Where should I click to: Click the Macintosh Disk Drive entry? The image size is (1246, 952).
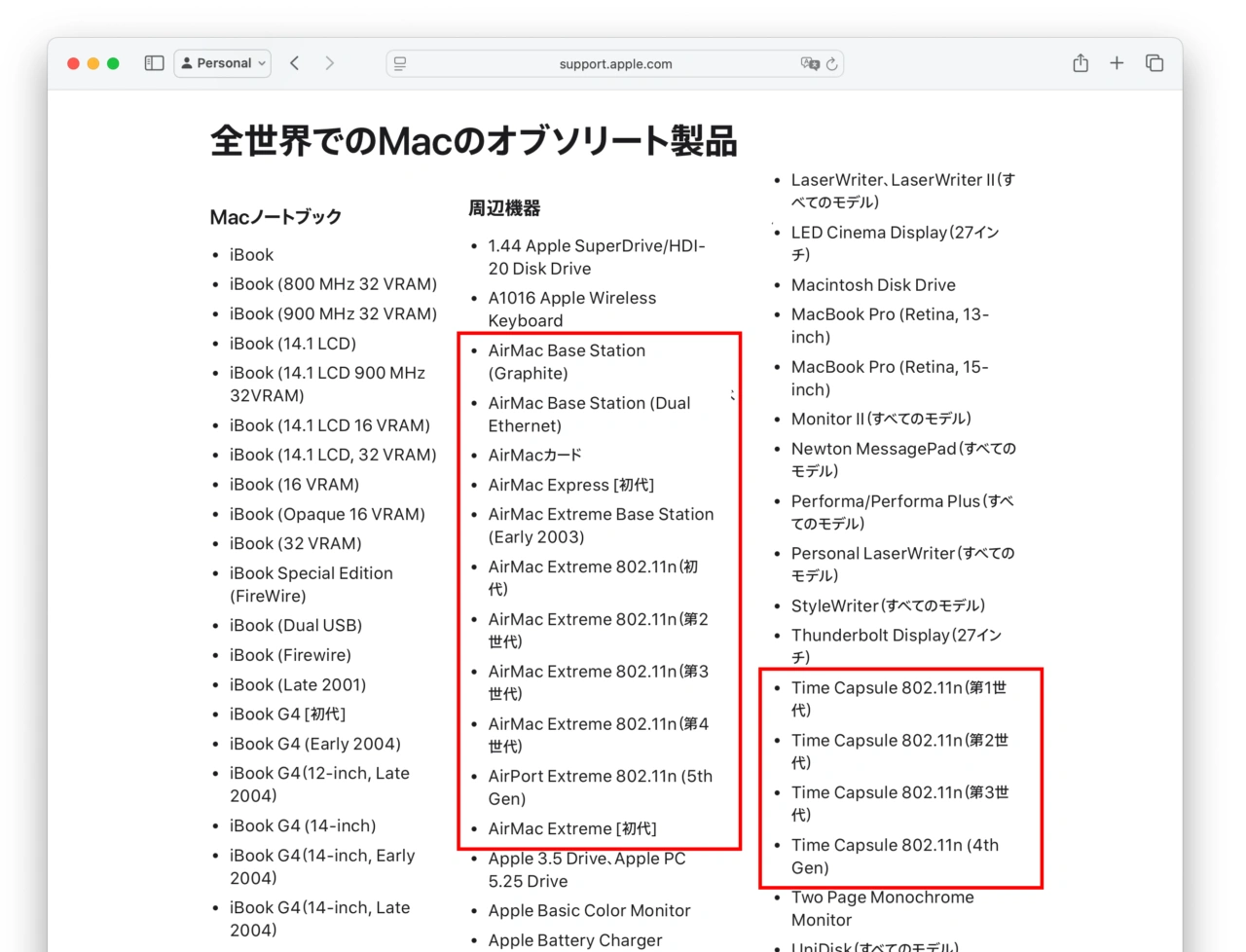point(873,285)
